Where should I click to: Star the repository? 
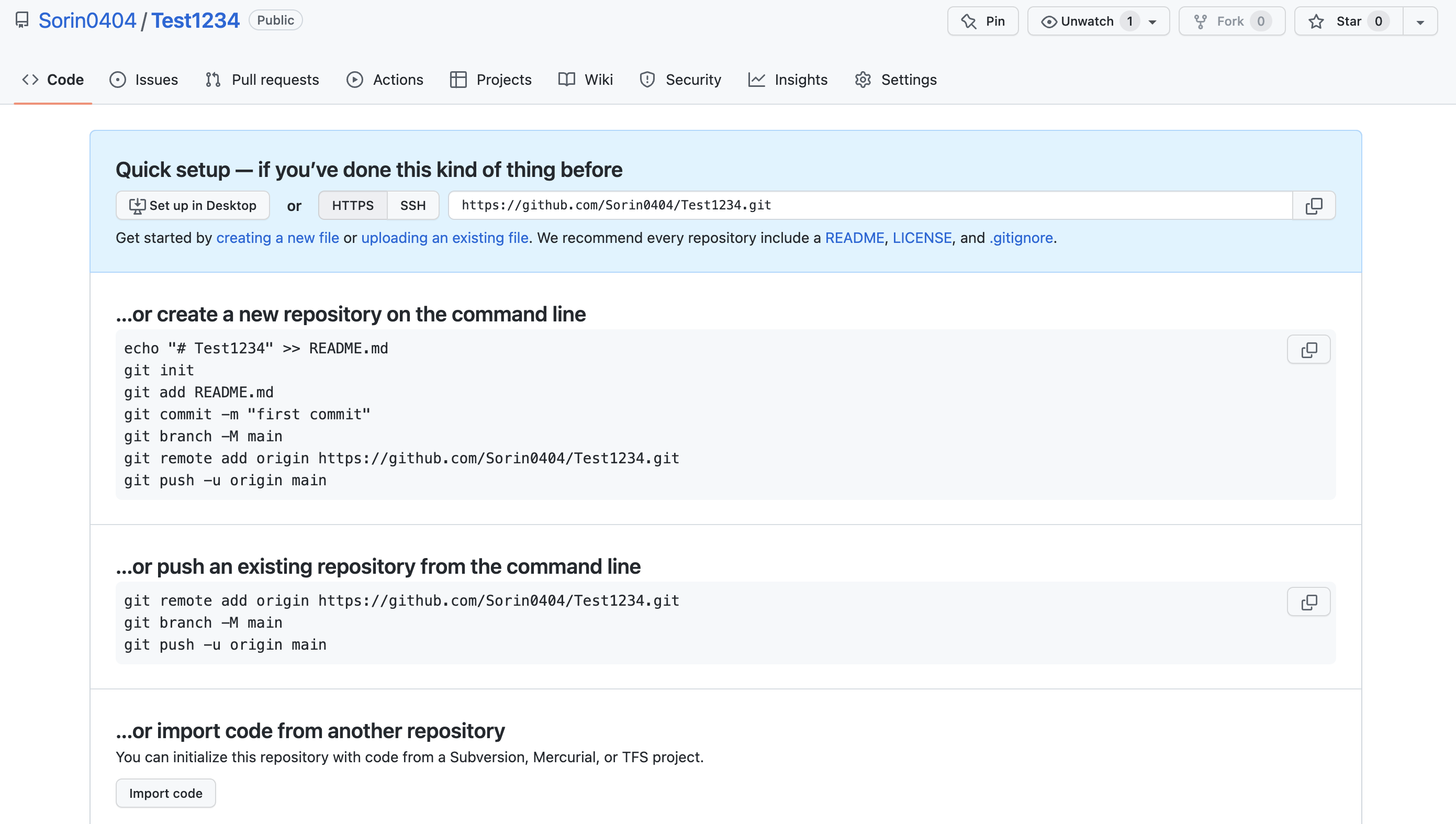(1349, 21)
